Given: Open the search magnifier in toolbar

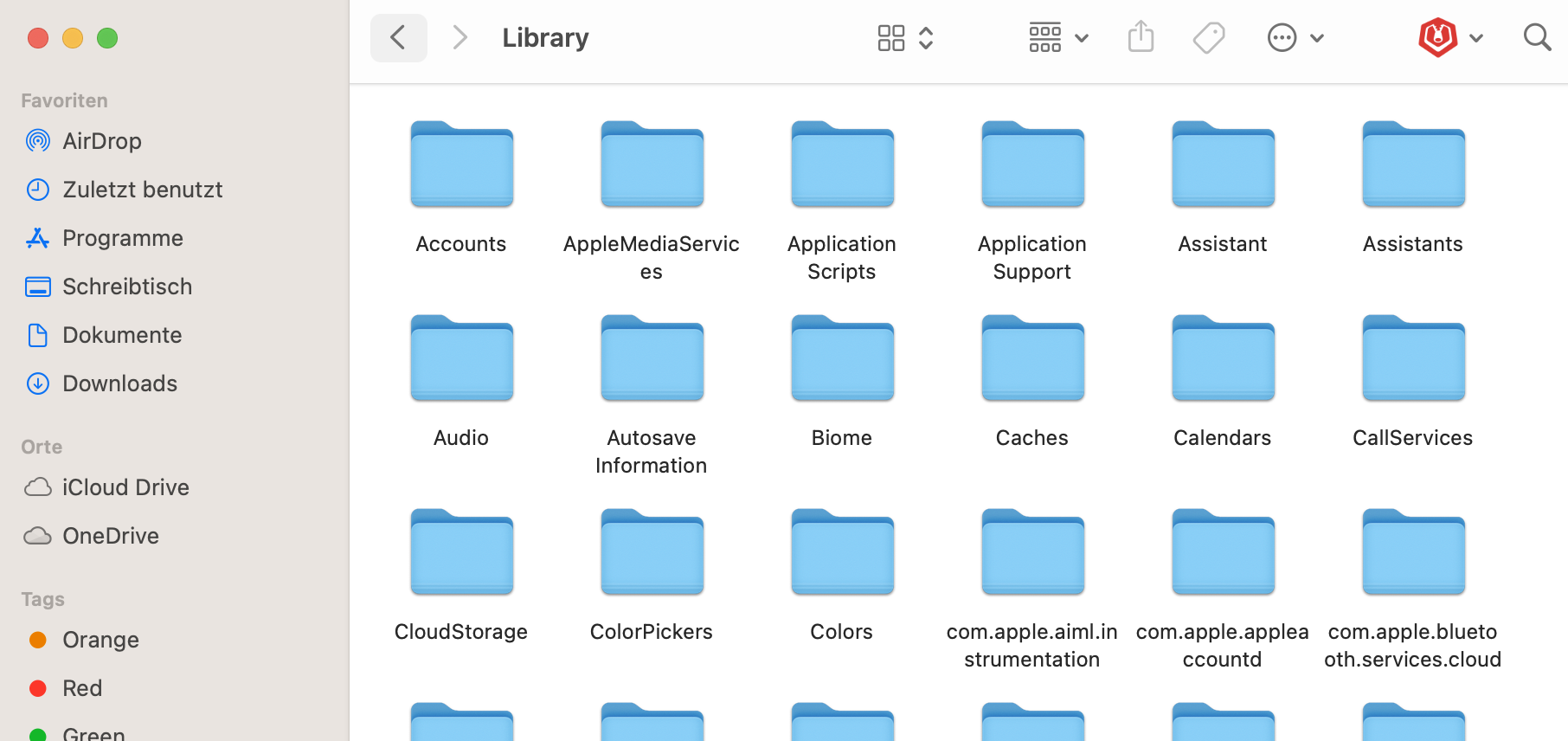Looking at the screenshot, I should [x=1536, y=38].
